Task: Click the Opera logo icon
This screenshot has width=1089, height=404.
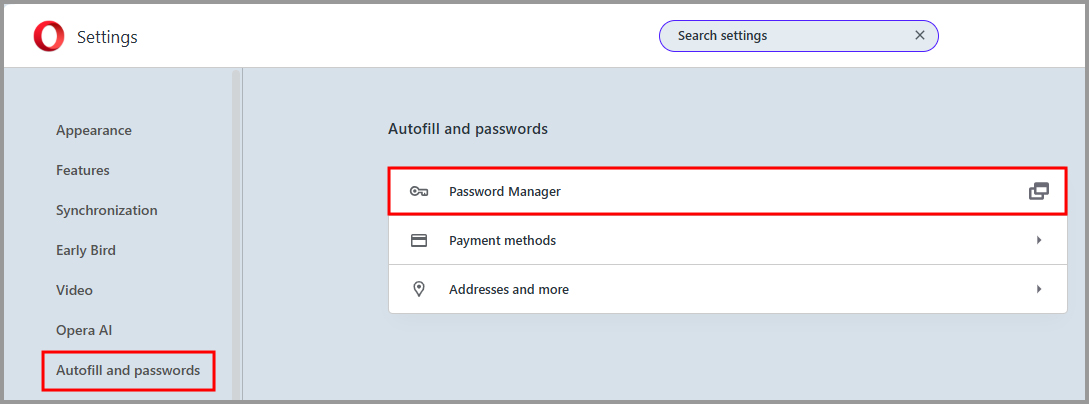Action: pyautogui.click(x=48, y=37)
